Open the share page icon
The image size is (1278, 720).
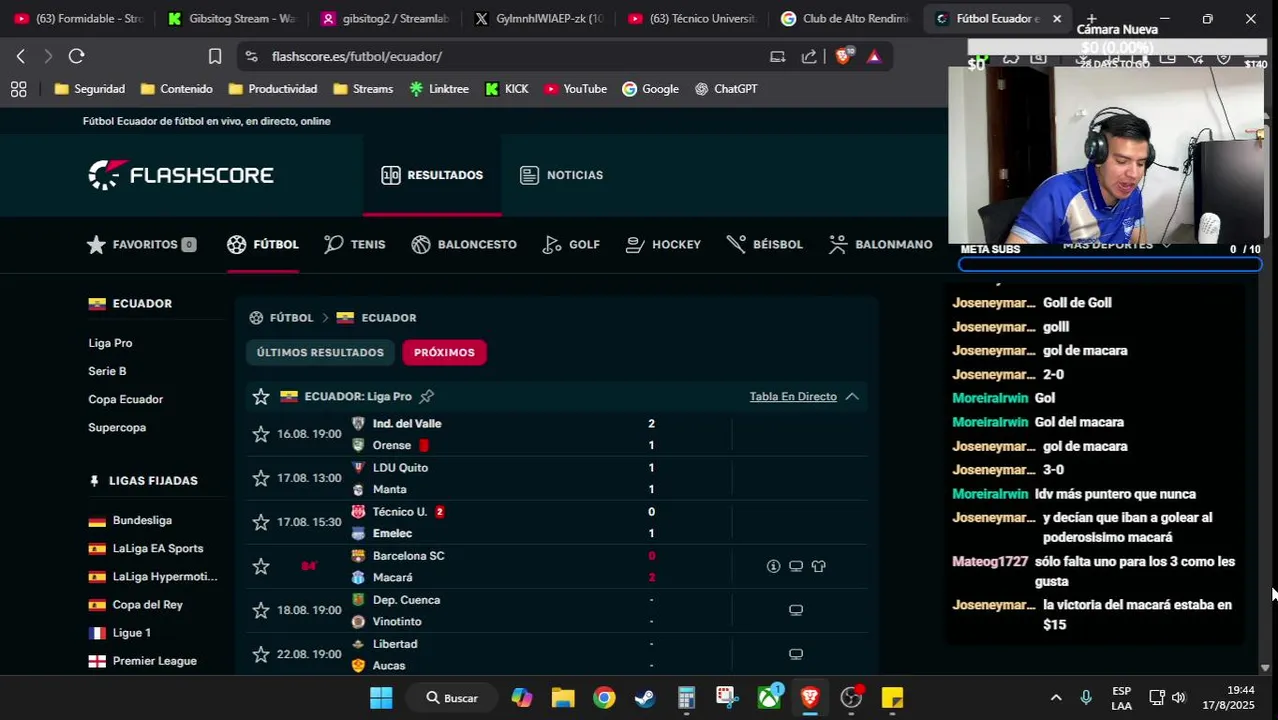coord(809,56)
